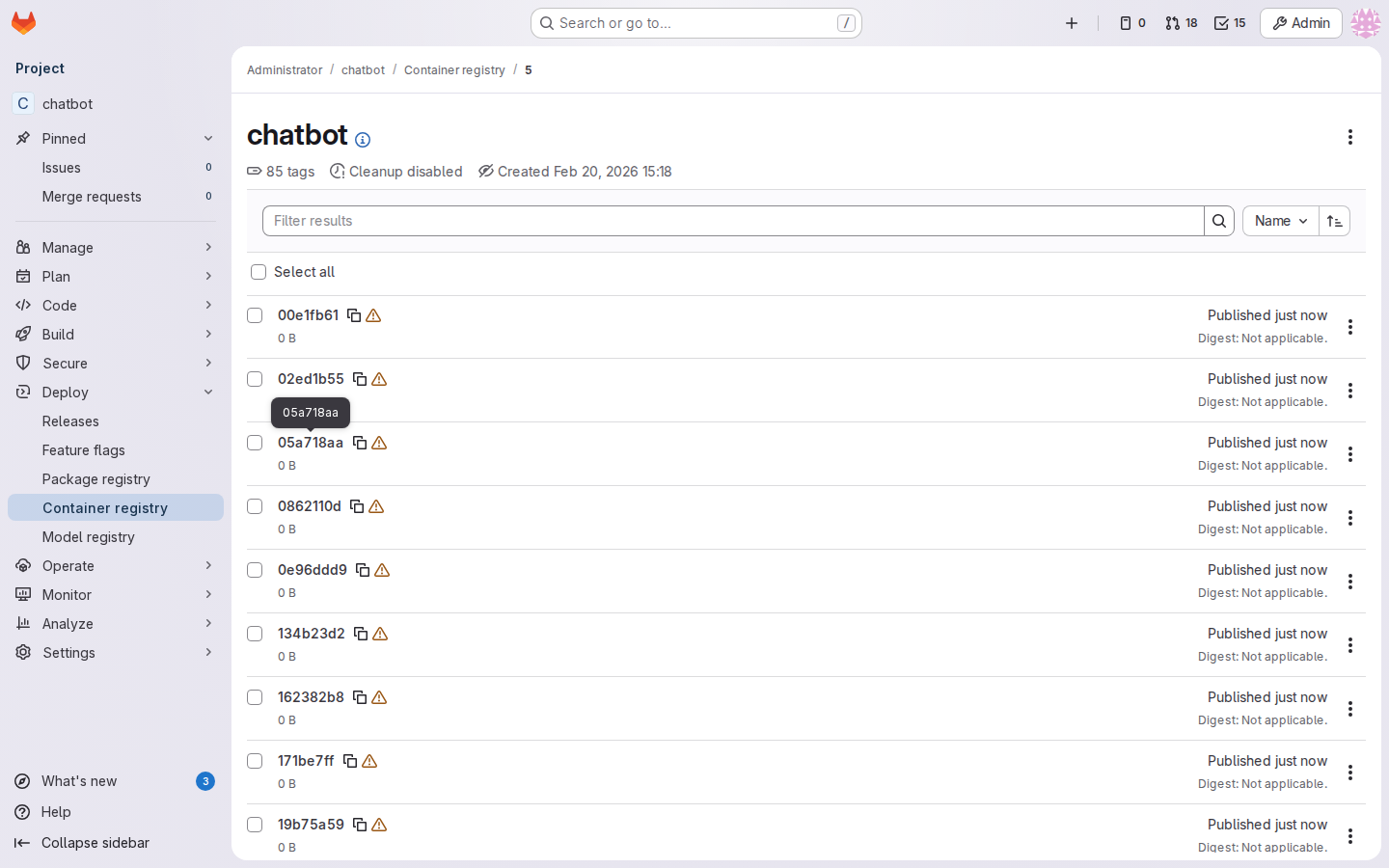The image size is (1389, 868).
Task: Open the merge requests counter icon
Action: (1181, 23)
